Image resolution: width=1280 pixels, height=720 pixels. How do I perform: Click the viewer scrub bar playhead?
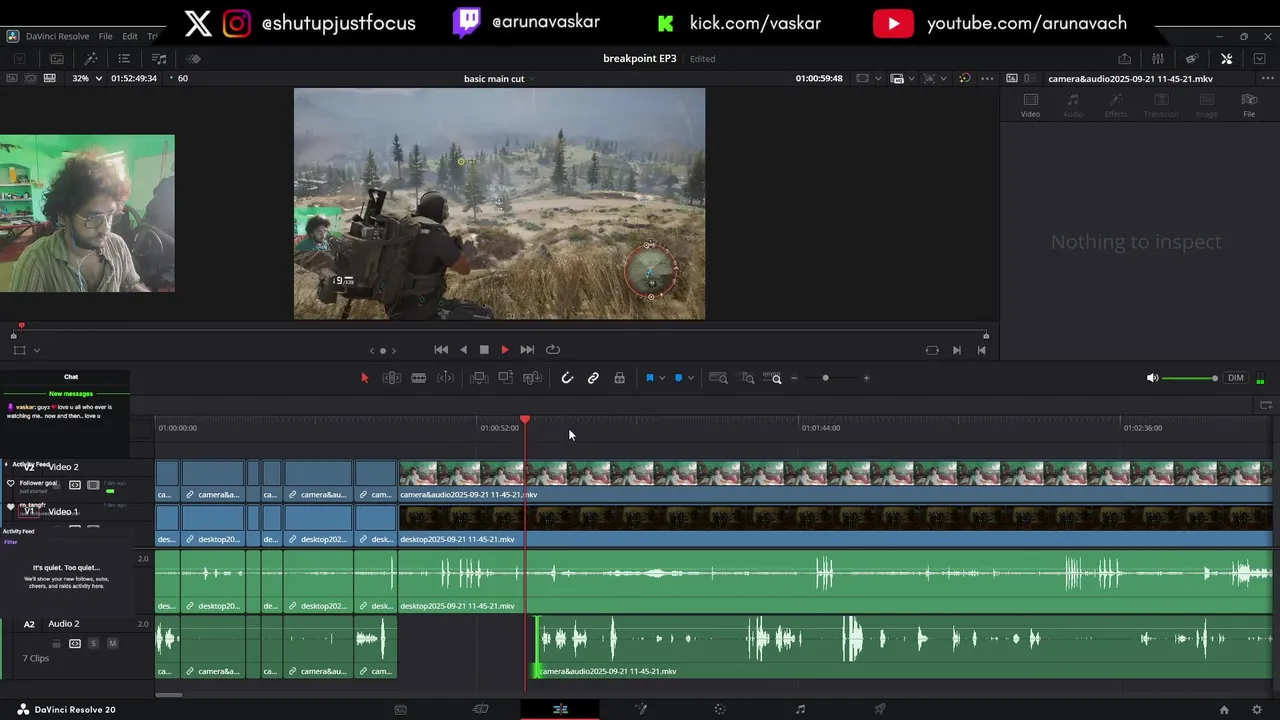[x=21, y=327]
